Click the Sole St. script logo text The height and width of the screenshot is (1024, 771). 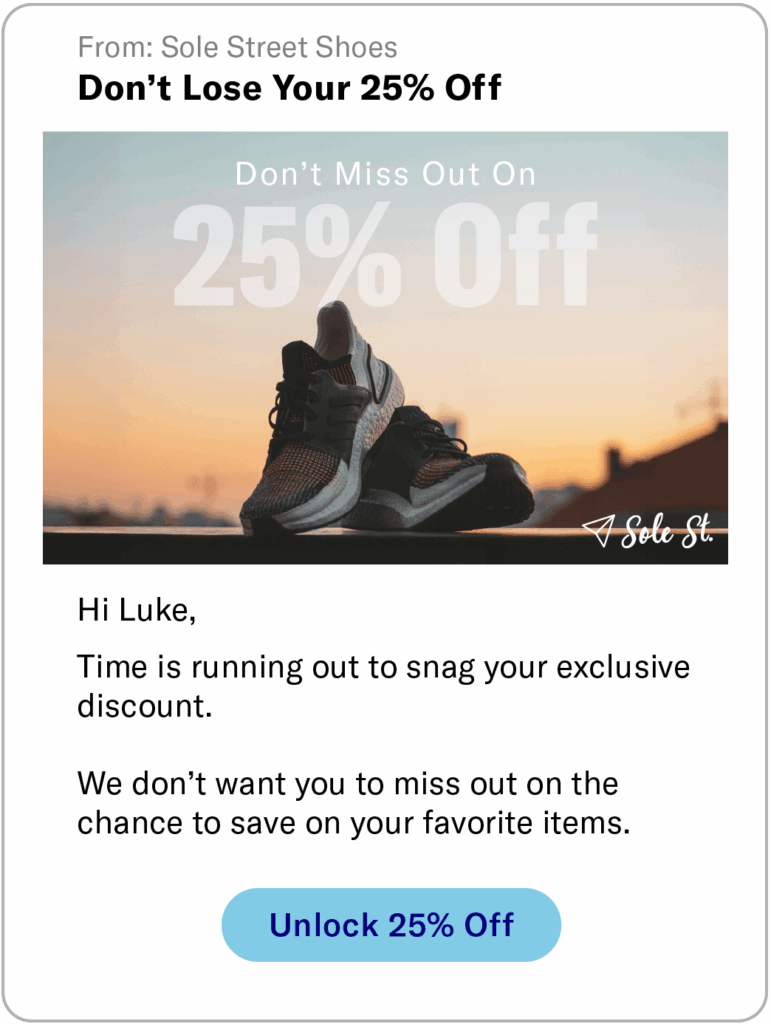pyautogui.click(x=667, y=532)
